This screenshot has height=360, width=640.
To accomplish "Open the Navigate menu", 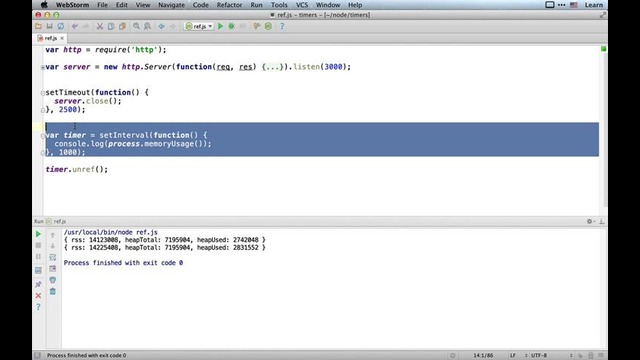I will pos(171,5).
